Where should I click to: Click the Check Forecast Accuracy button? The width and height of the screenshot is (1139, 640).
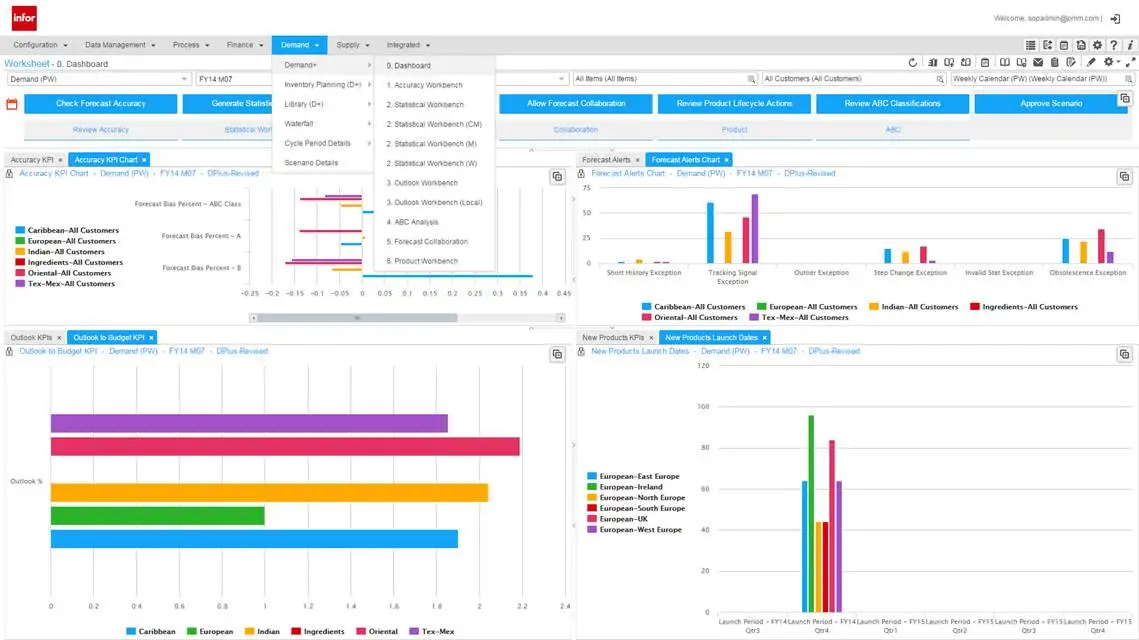click(101, 104)
